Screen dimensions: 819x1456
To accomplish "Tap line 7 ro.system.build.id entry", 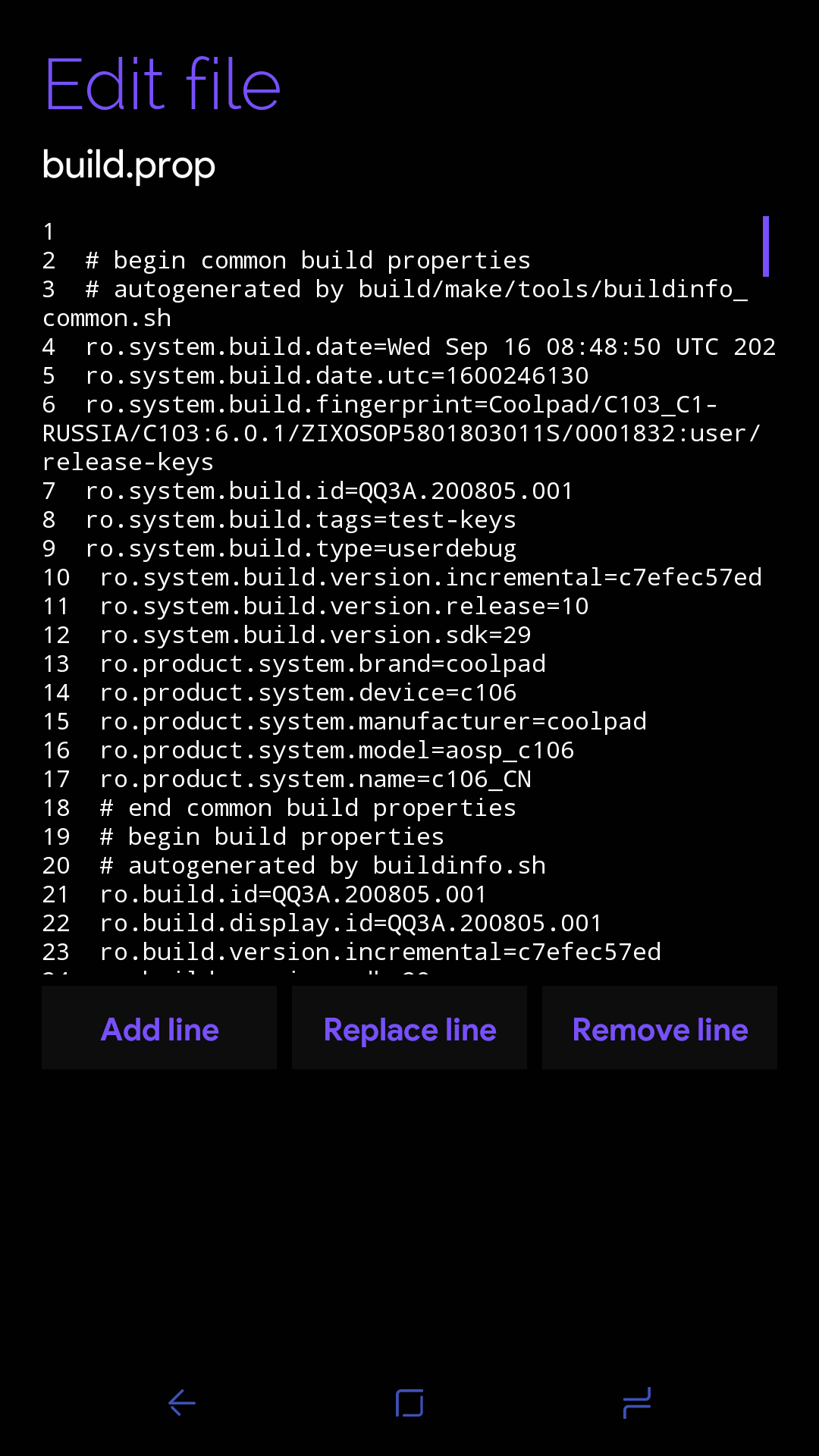I will coord(328,491).
